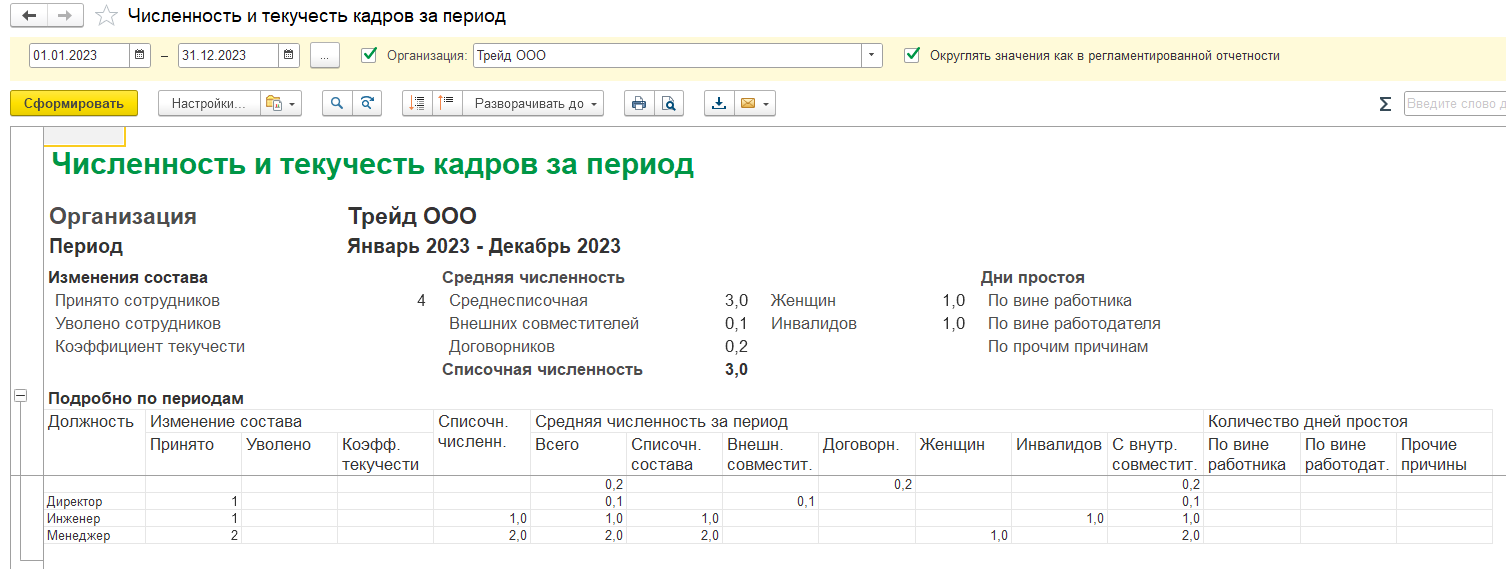The image size is (1506, 569).
Task: Click the yellow Сформировать button
Action: pyautogui.click(x=74, y=103)
